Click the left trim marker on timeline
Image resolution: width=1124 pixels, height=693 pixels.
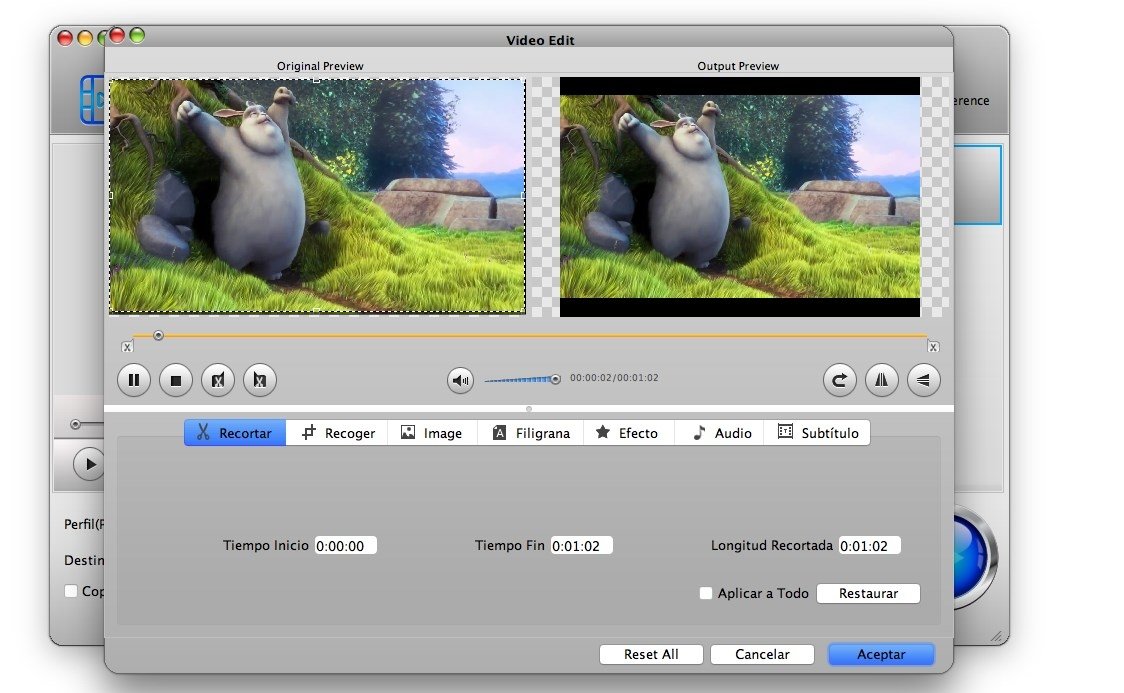[x=127, y=347]
